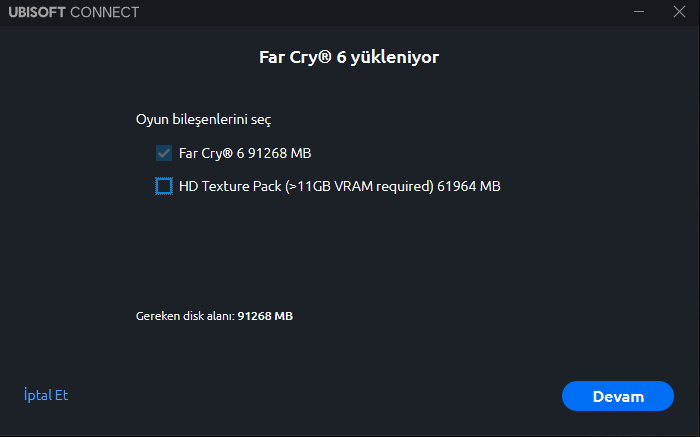Close the Ubisoft Connect installer window
The image size is (700, 437).
click(x=679, y=12)
